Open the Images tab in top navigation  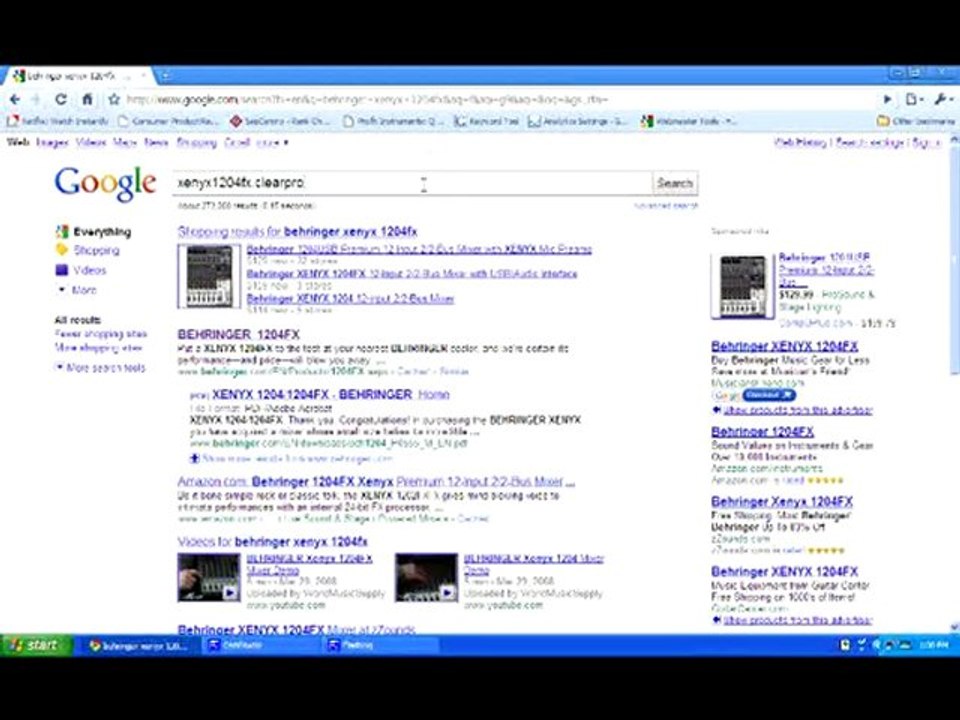52,143
